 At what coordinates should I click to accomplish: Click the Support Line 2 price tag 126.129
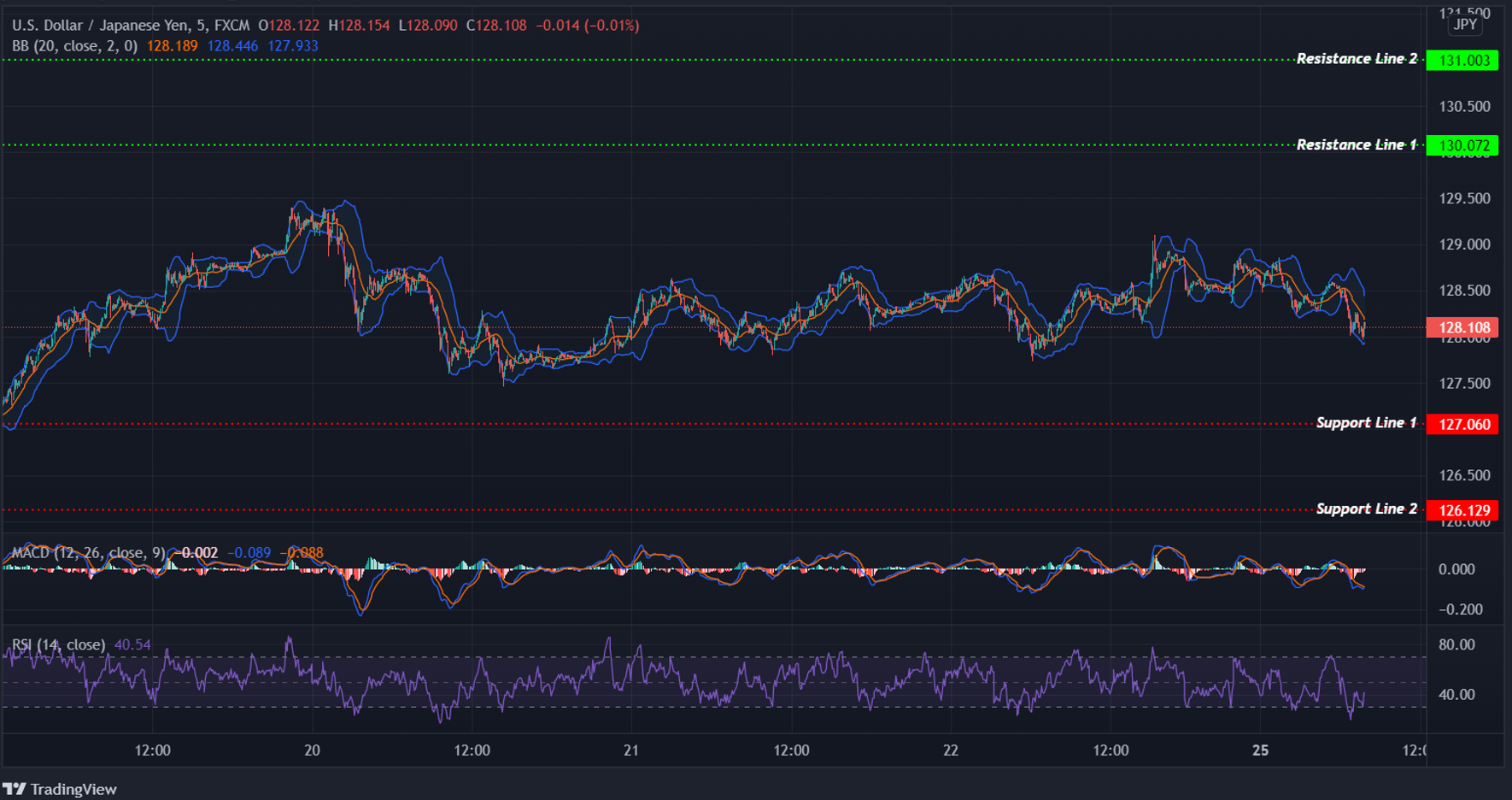coord(1463,509)
